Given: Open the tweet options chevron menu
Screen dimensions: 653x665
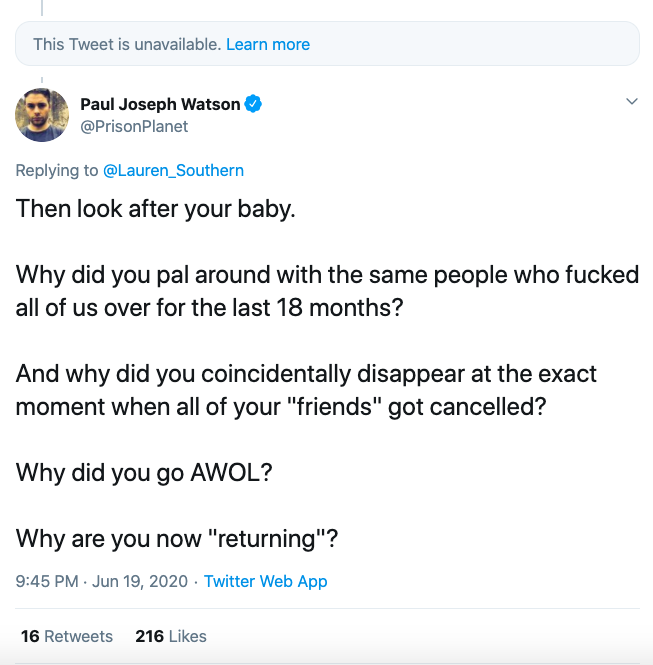Looking at the screenshot, I should click(x=631, y=102).
